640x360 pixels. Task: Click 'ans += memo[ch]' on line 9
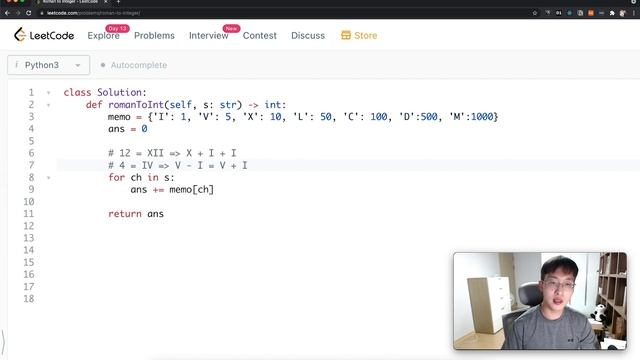[172, 190]
